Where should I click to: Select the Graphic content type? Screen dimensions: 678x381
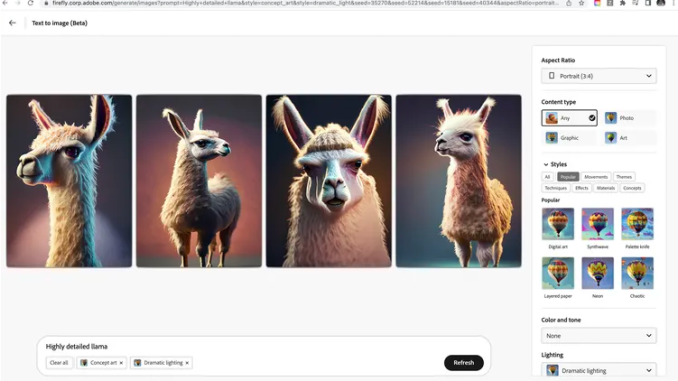[569, 138]
